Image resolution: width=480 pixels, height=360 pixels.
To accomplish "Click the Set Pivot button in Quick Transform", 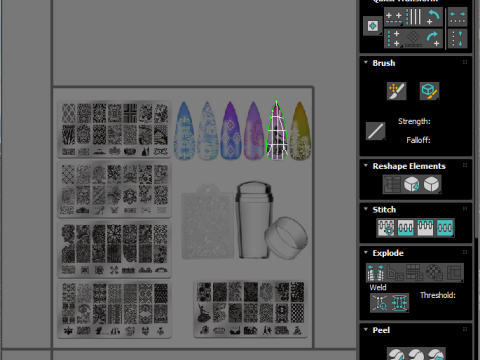I will pyautogui.click(x=372, y=26).
